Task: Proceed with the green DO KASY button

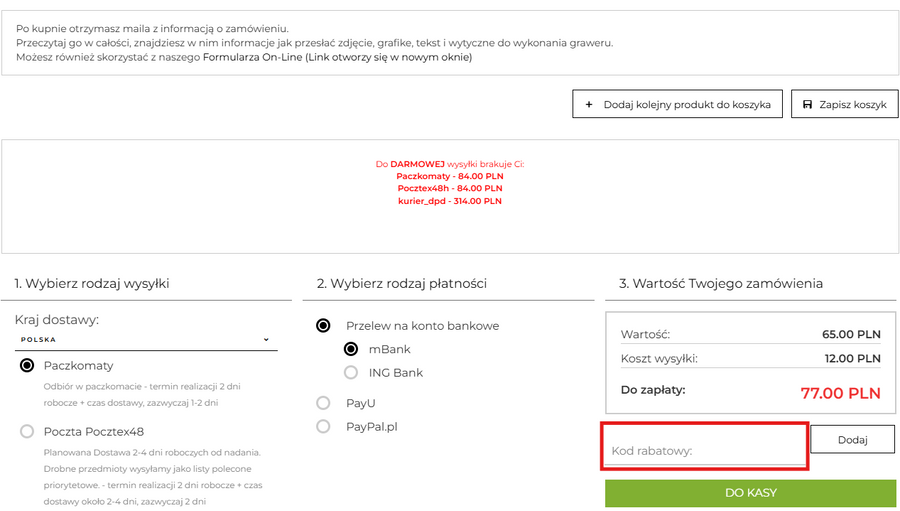Action: pyautogui.click(x=750, y=493)
